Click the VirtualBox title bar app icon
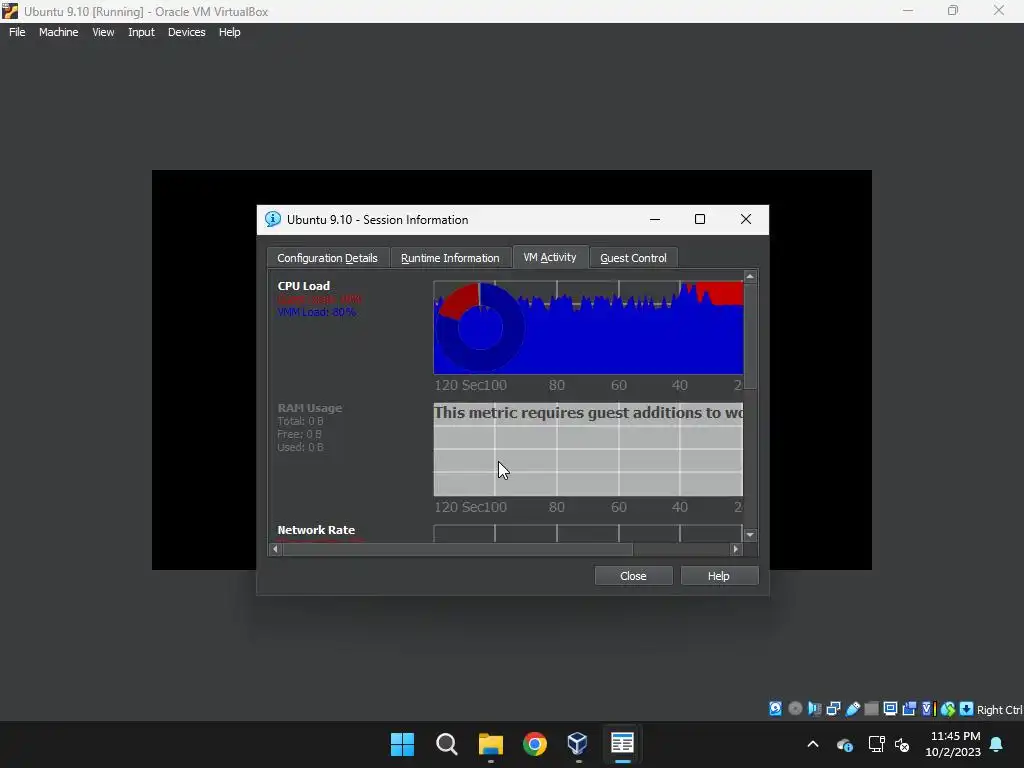Image resolution: width=1024 pixels, height=768 pixels. (10, 11)
